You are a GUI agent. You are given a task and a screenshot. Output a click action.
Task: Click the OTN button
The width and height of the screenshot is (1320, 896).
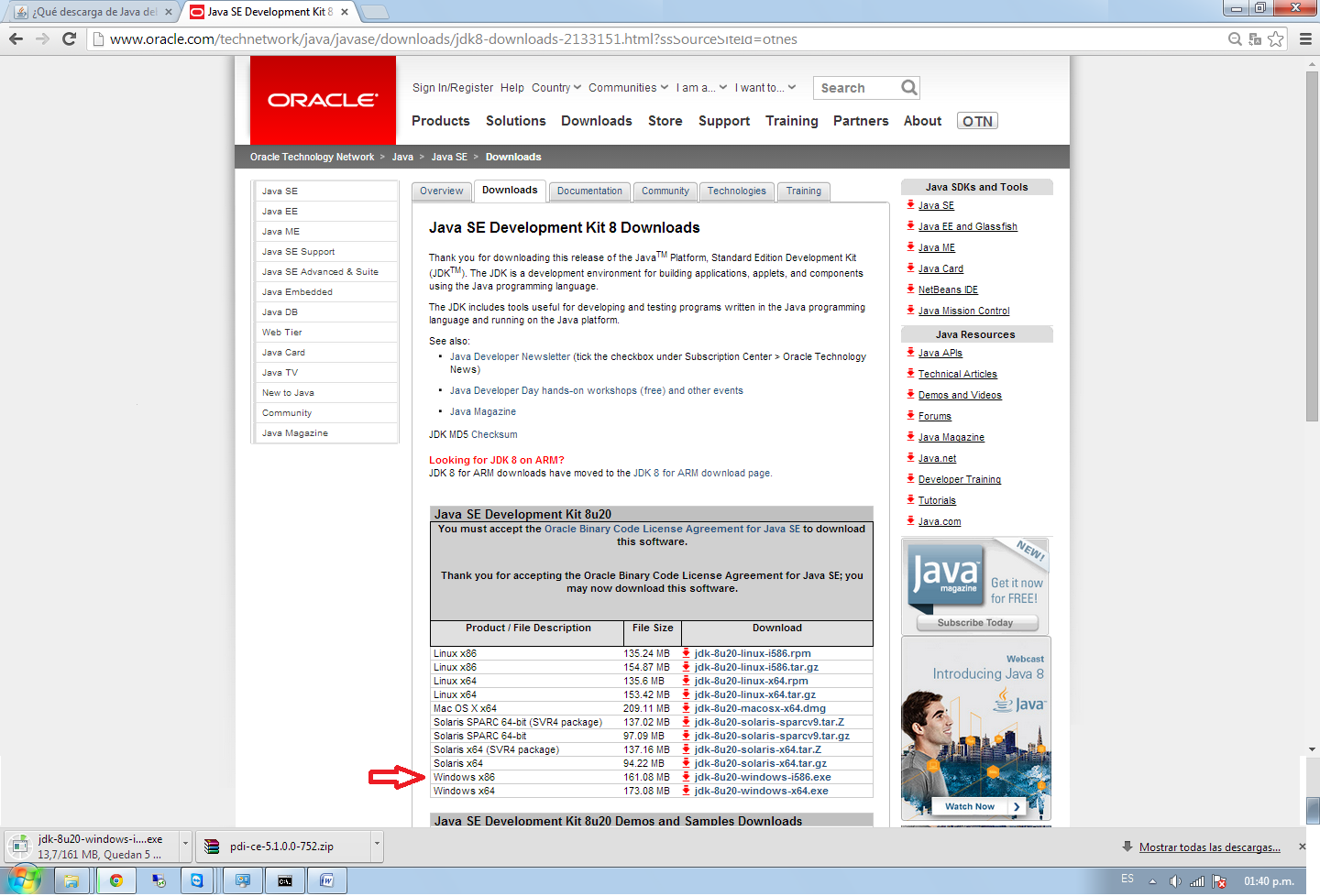(977, 121)
